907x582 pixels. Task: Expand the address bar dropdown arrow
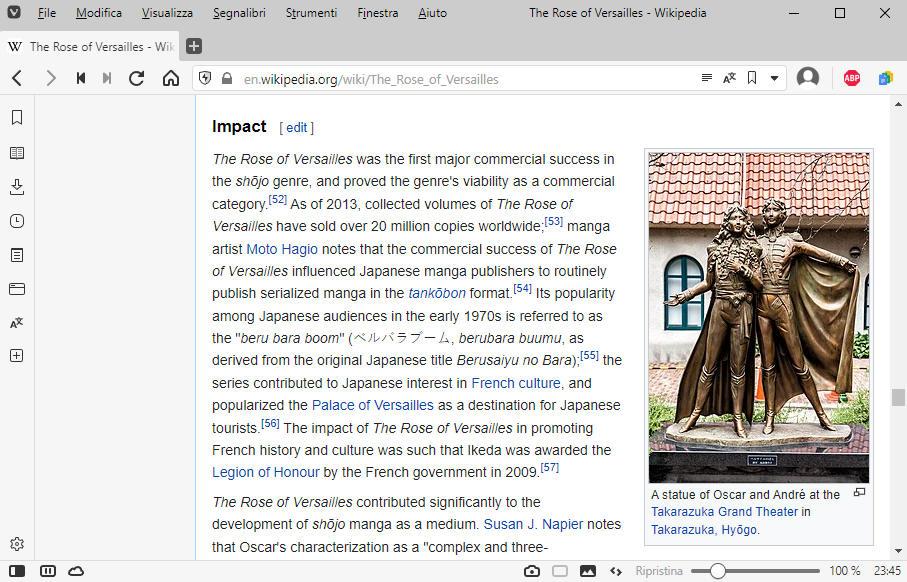coord(774,79)
